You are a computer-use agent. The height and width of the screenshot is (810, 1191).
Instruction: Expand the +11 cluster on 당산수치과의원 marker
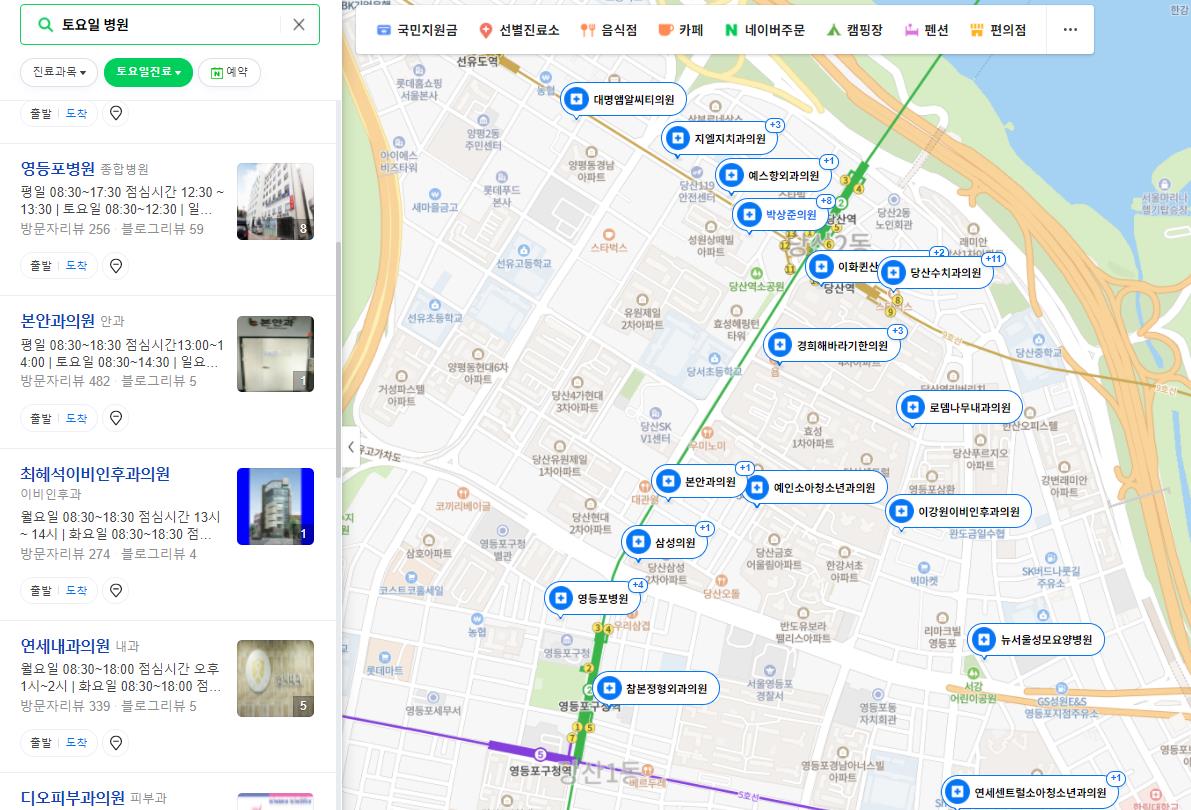tap(993, 259)
